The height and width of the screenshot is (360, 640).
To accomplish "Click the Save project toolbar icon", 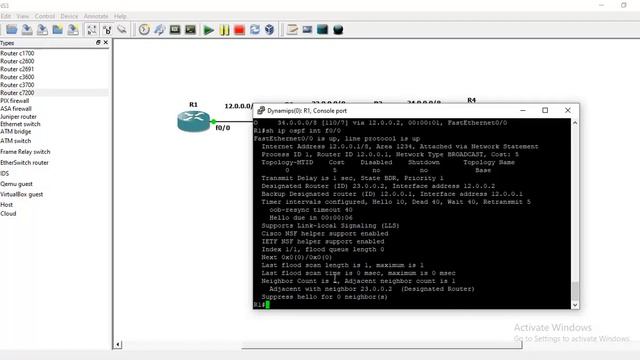I will (27, 29).
